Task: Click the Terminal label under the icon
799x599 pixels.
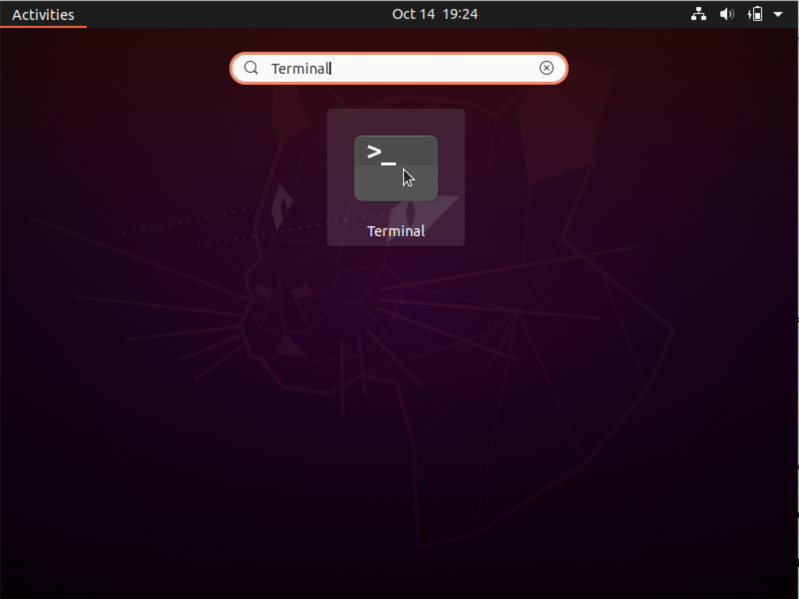Action: click(396, 231)
